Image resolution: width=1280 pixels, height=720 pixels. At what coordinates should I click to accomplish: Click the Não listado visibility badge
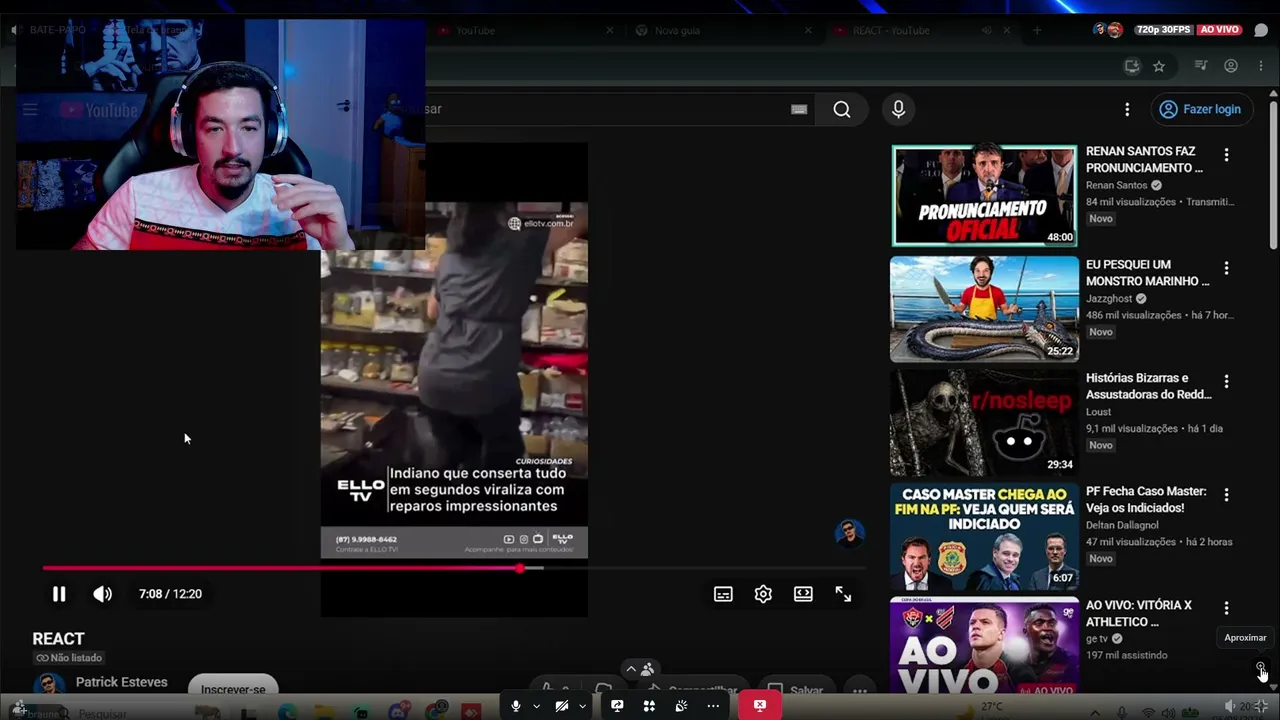[x=68, y=658]
